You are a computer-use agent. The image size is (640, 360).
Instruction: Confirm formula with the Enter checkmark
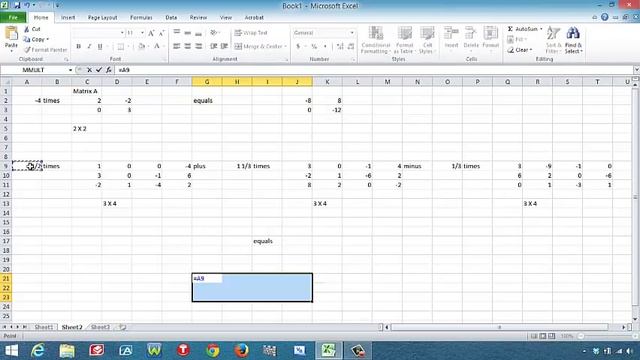(99, 70)
